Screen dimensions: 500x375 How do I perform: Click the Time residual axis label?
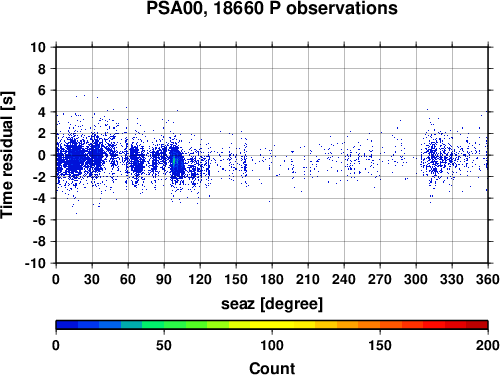7,155
